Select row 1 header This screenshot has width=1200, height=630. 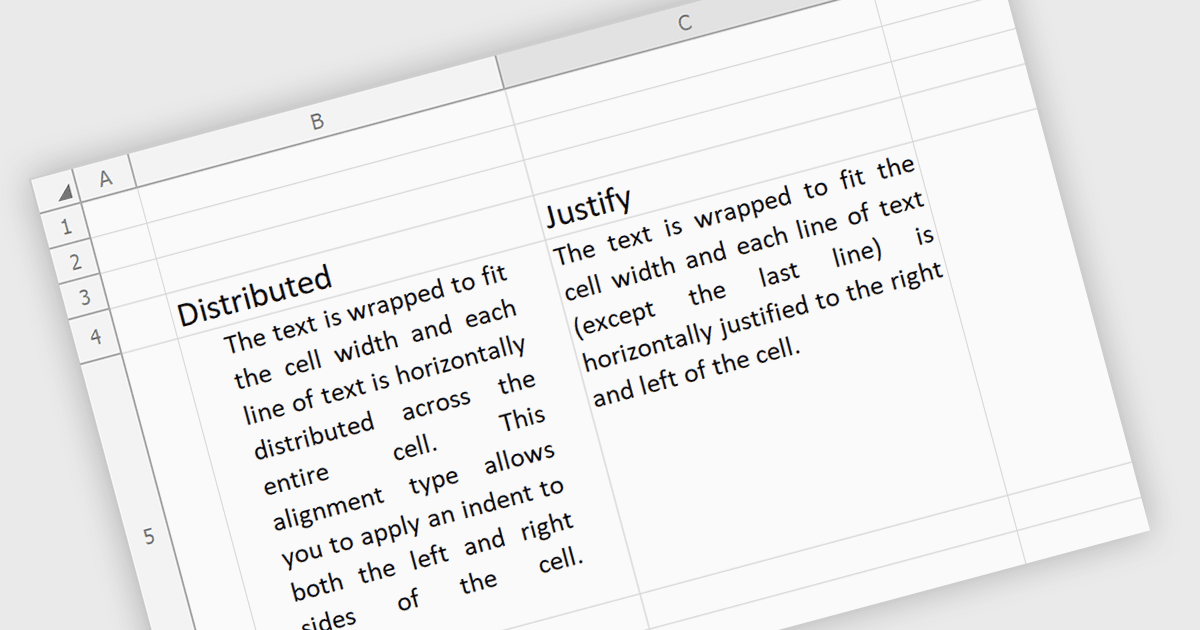[67, 228]
